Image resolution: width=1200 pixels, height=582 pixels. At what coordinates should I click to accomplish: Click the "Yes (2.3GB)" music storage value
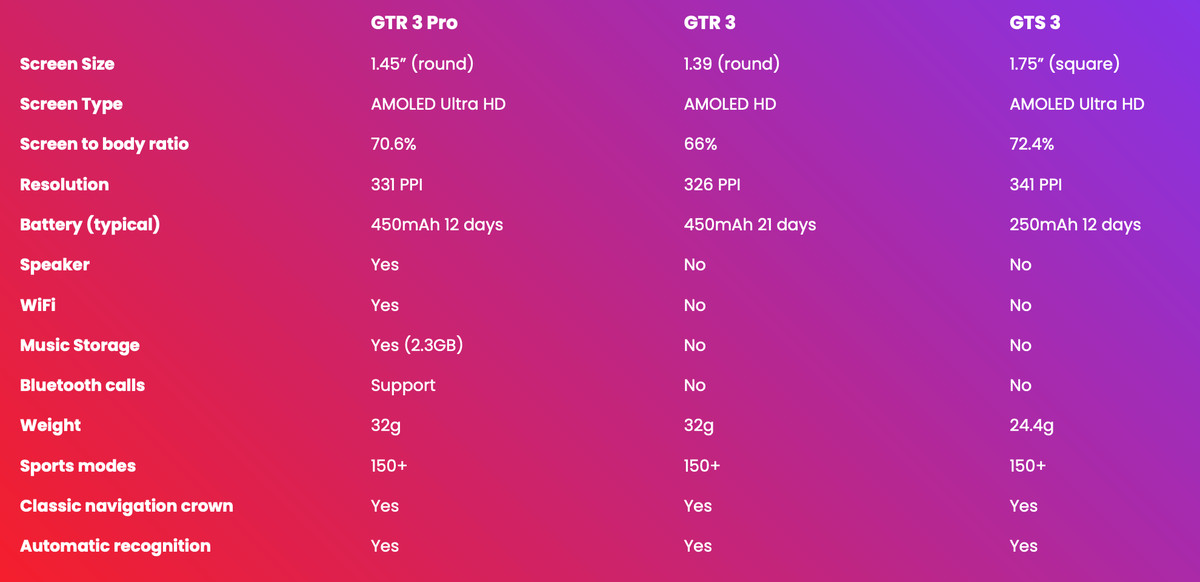(417, 345)
